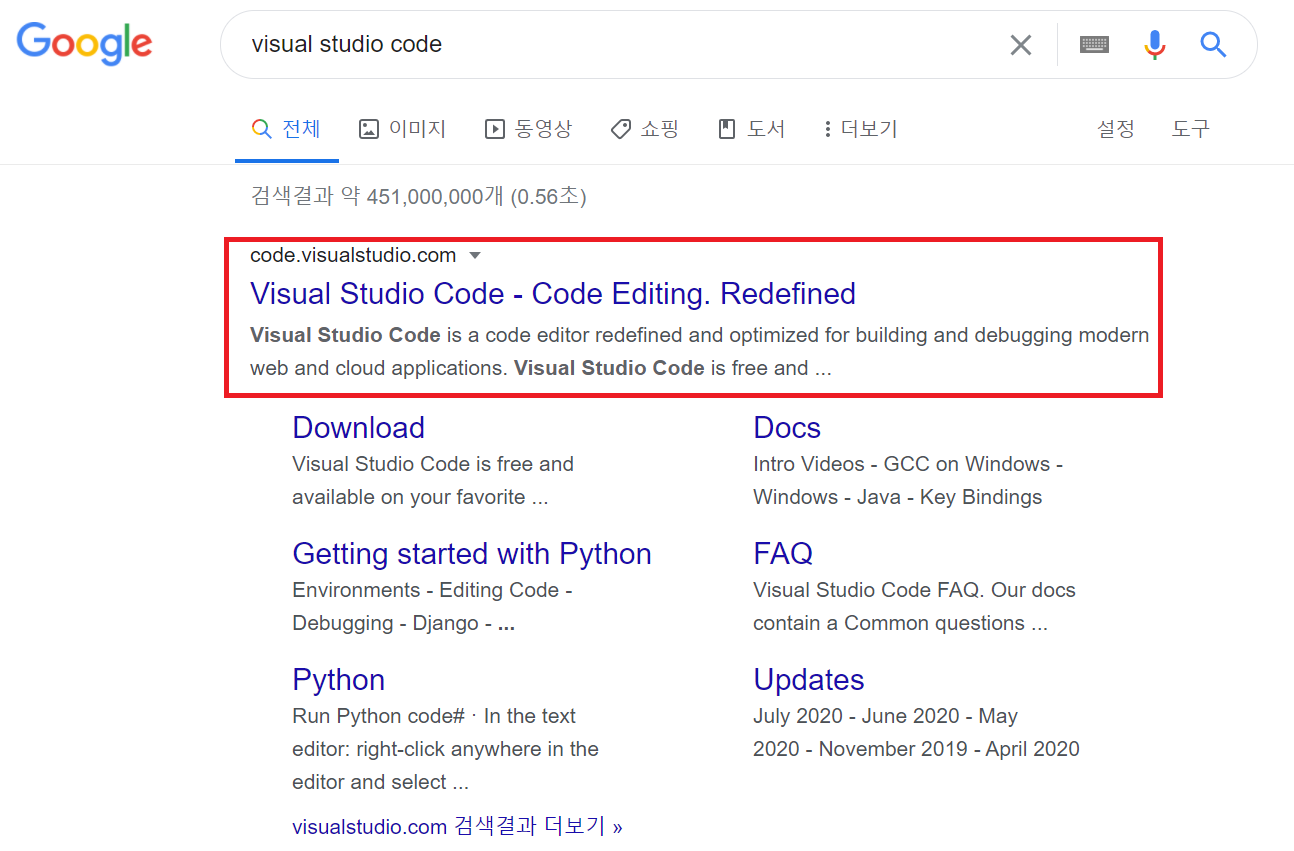Open the Download sitelink
1294x851 pixels.
[x=358, y=428]
